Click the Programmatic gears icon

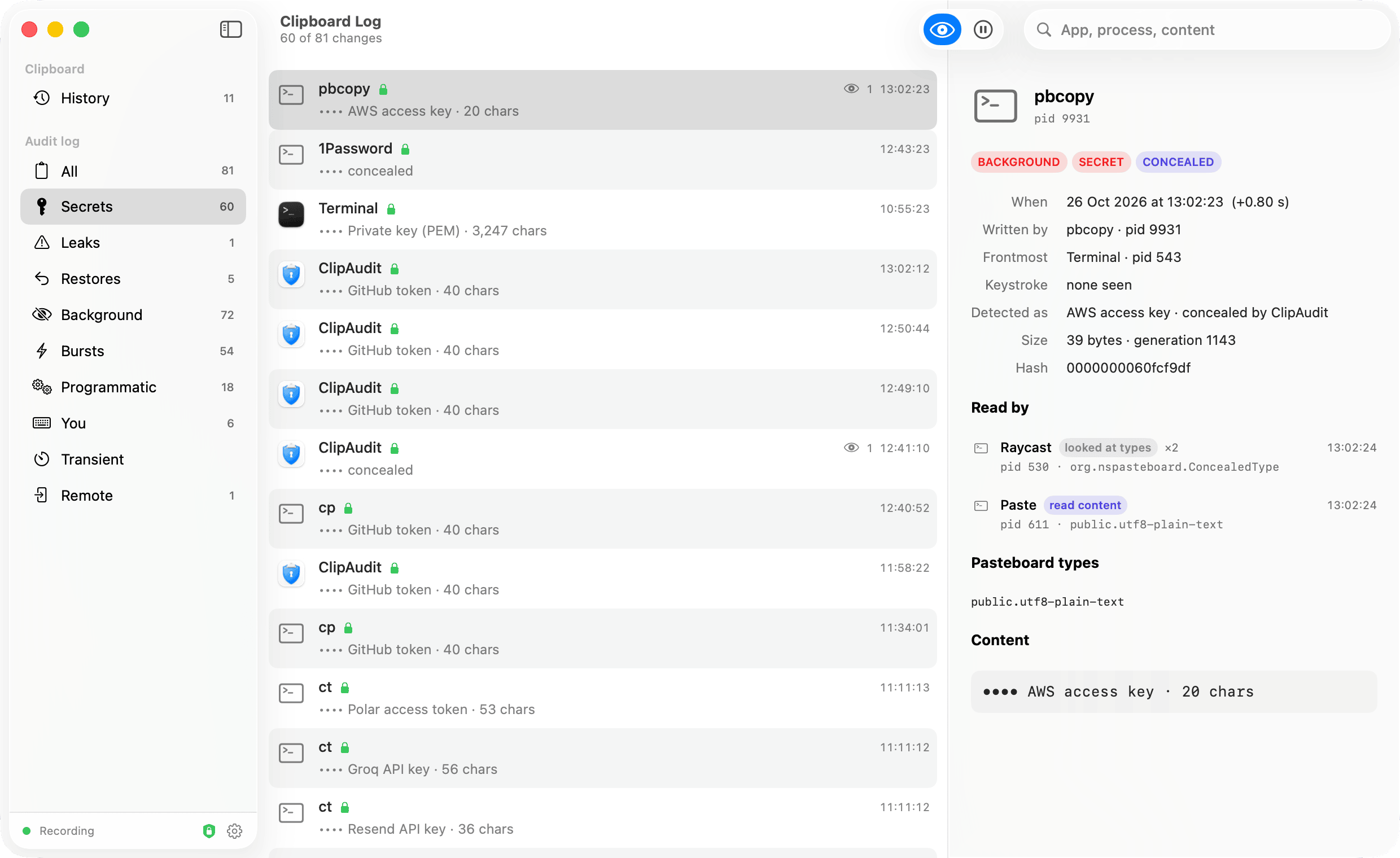(41, 387)
